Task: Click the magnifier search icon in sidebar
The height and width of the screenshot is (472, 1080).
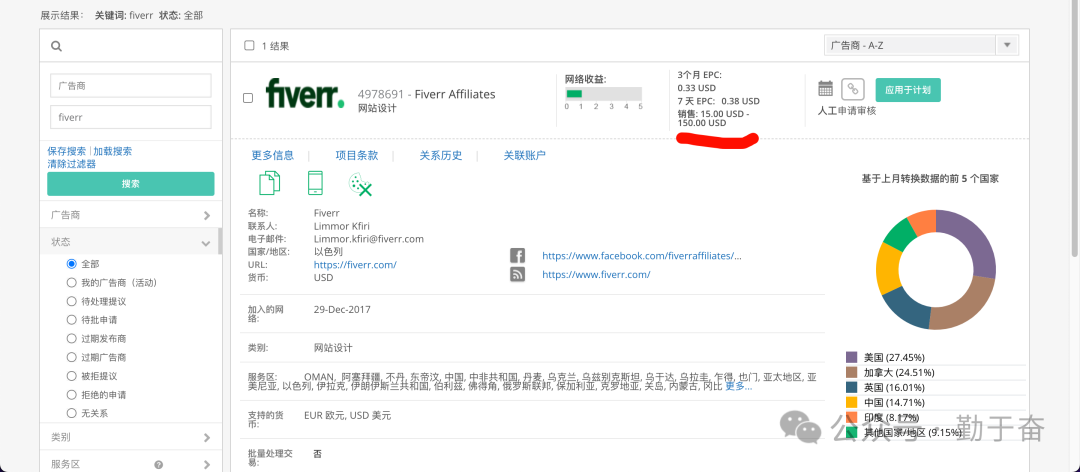Action: point(57,46)
